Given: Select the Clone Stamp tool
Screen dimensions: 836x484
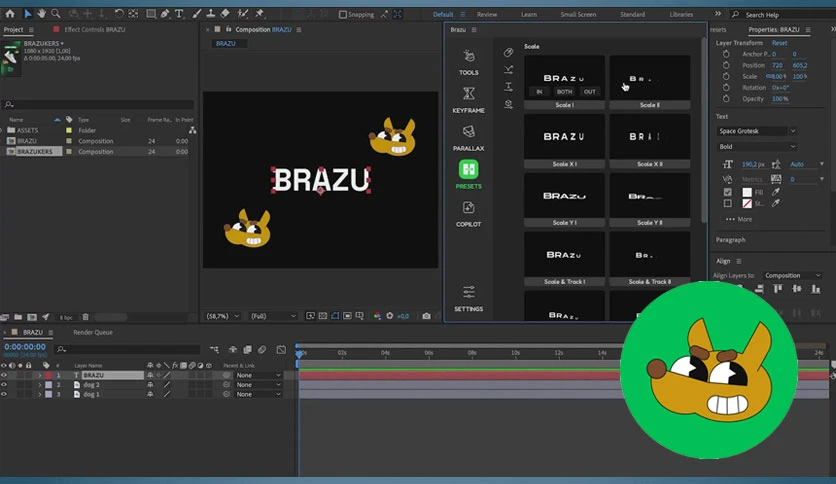Looking at the screenshot, I should tap(211, 14).
